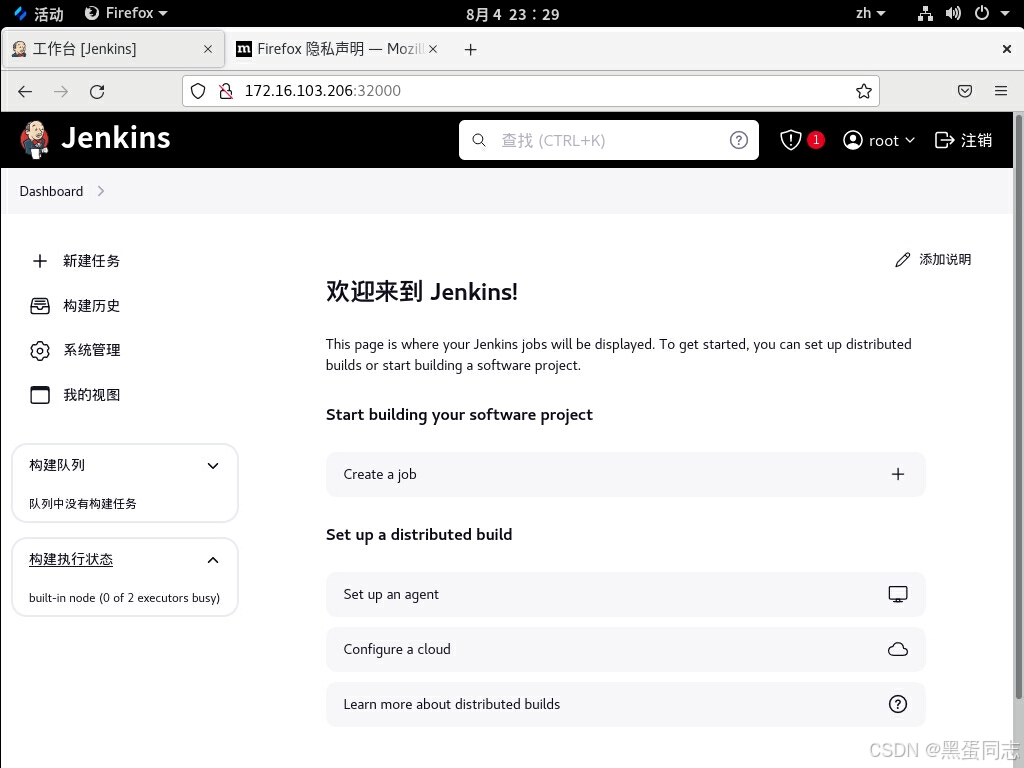The width and height of the screenshot is (1024, 768).
Task: Click the plus icon on Create a job
Action: point(897,474)
